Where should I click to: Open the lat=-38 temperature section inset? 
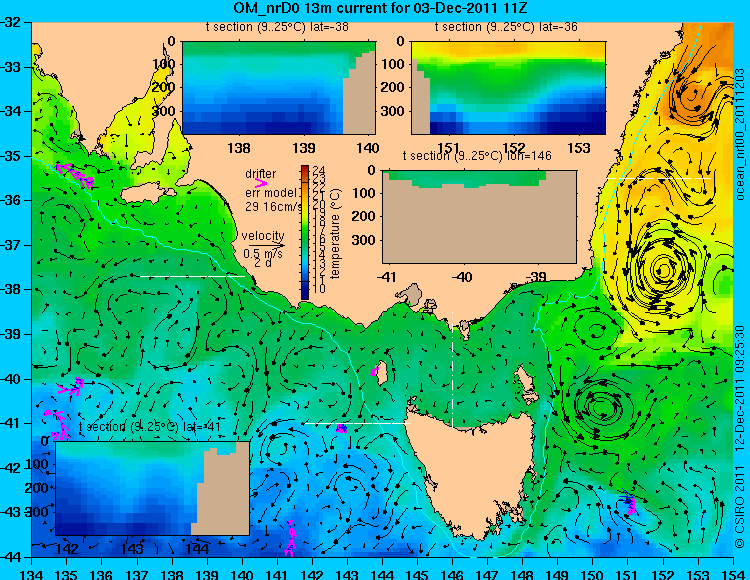279,88
